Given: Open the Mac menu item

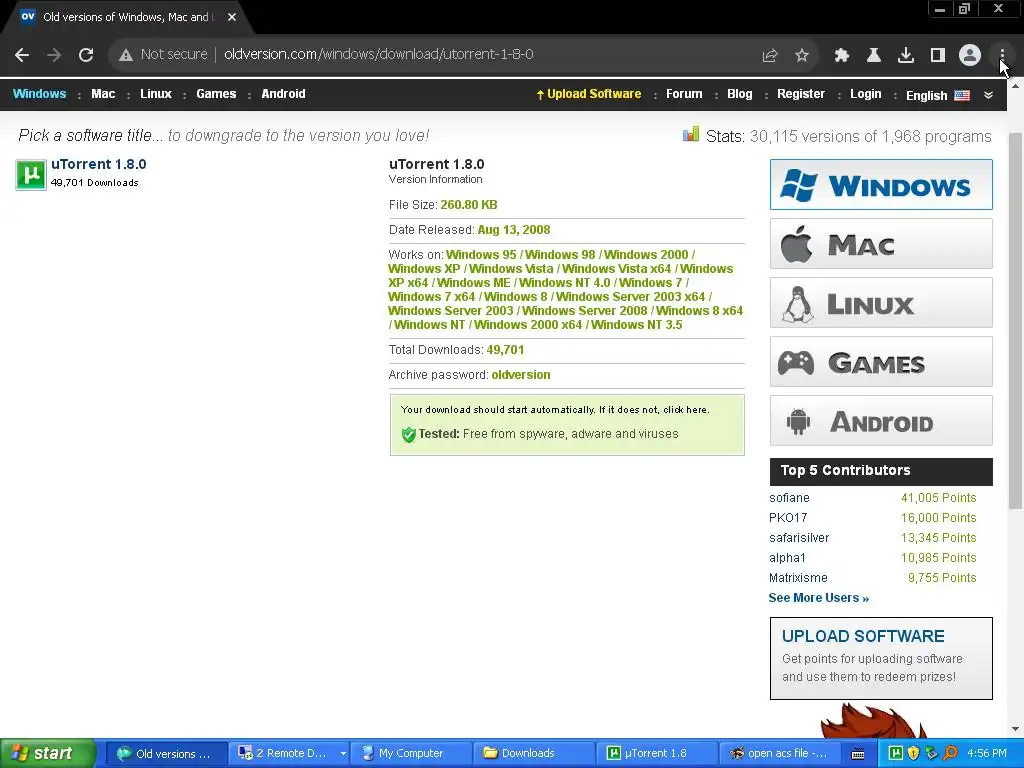Looking at the screenshot, I should (103, 93).
